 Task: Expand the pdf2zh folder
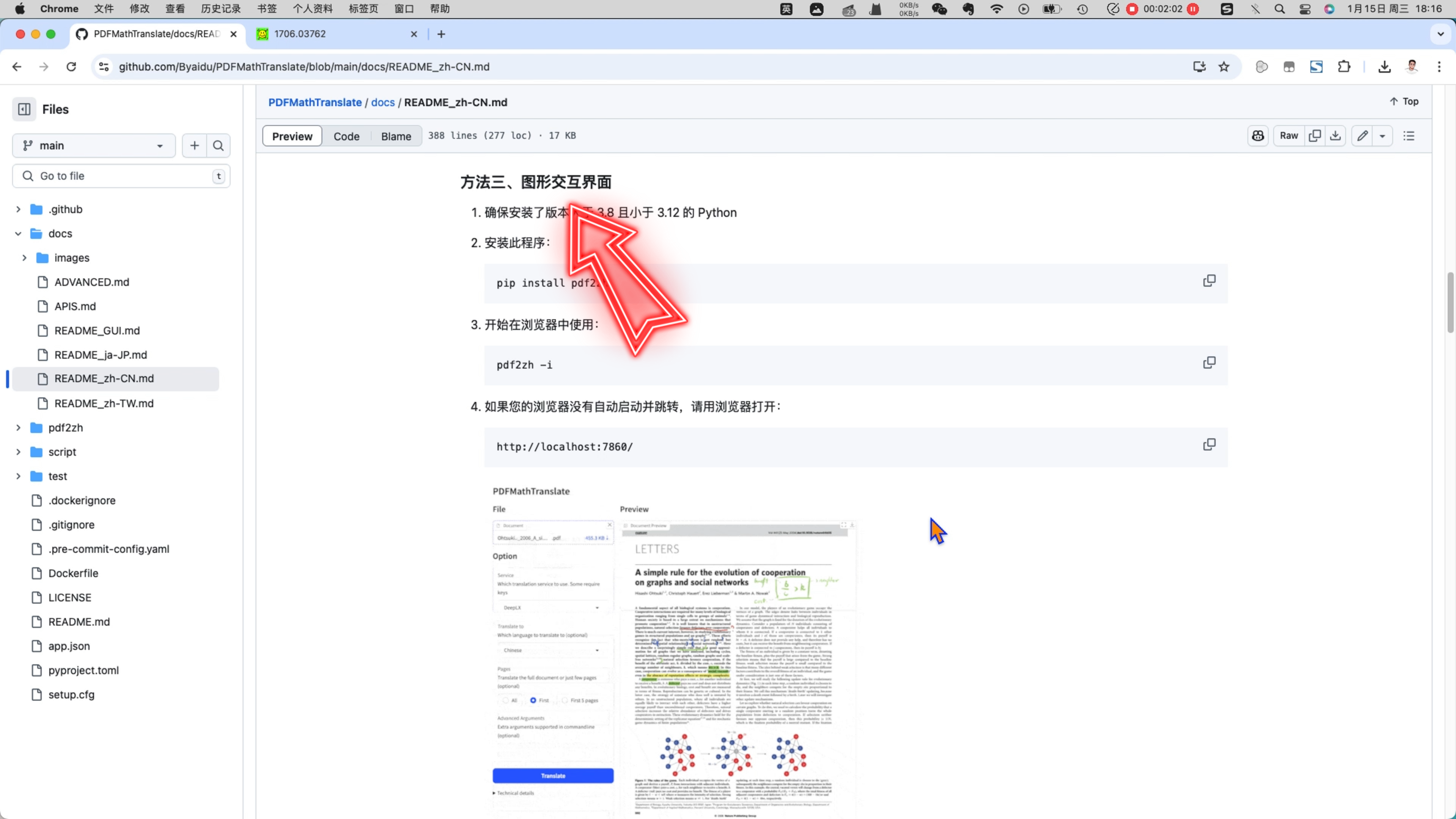point(18,428)
